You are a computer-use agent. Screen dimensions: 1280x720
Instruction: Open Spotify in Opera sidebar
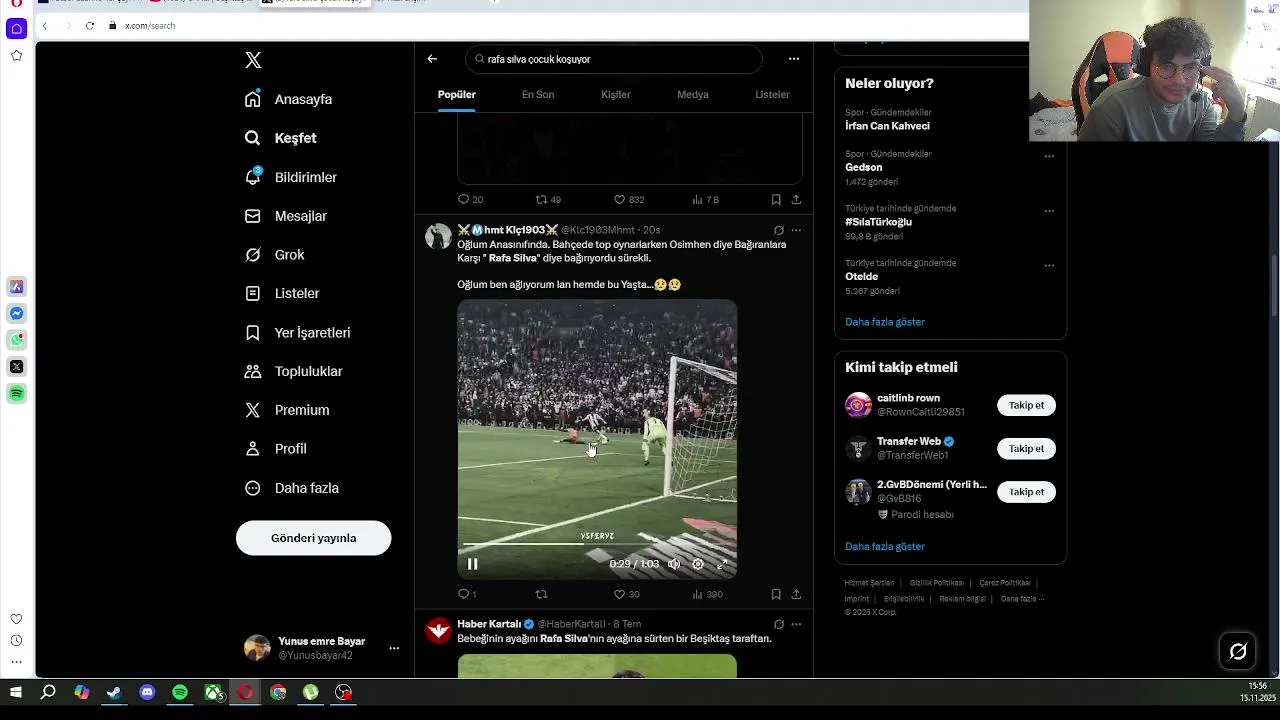tap(17, 394)
